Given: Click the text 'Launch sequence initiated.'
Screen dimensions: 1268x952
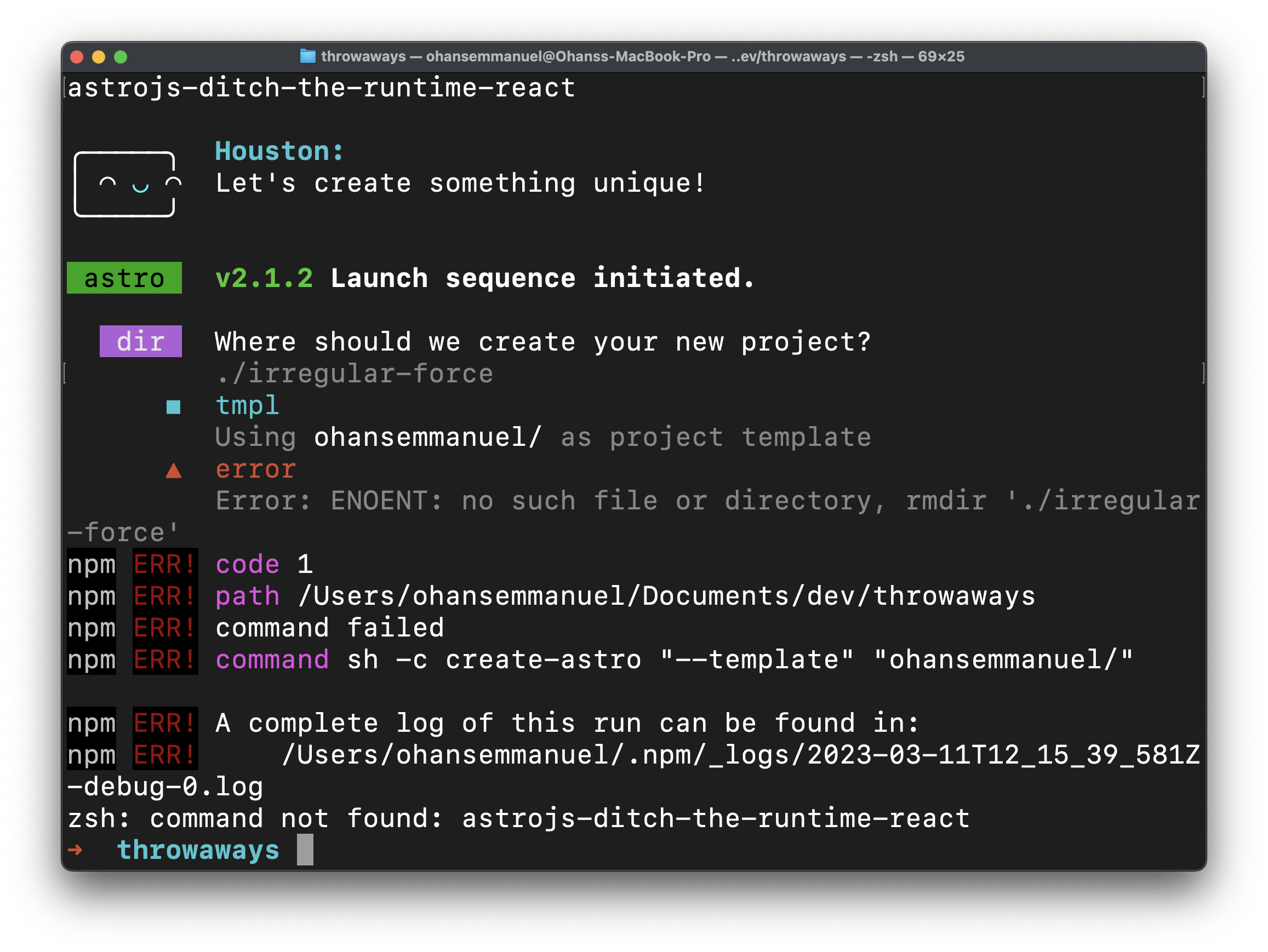Looking at the screenshot, I should tap(542, 278).
